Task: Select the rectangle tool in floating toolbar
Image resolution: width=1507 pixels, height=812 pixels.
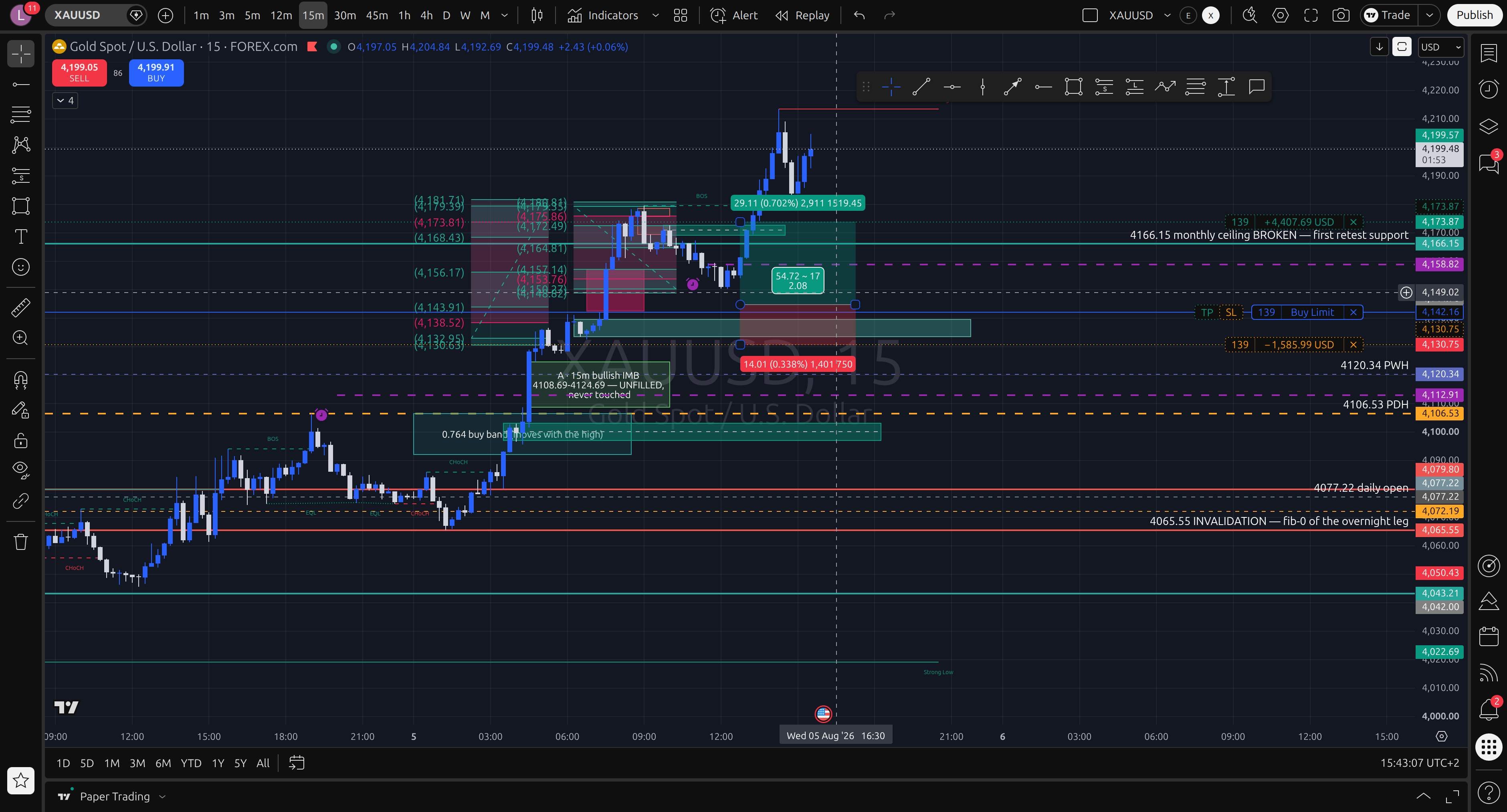Action: click(x=1073, y=87)
